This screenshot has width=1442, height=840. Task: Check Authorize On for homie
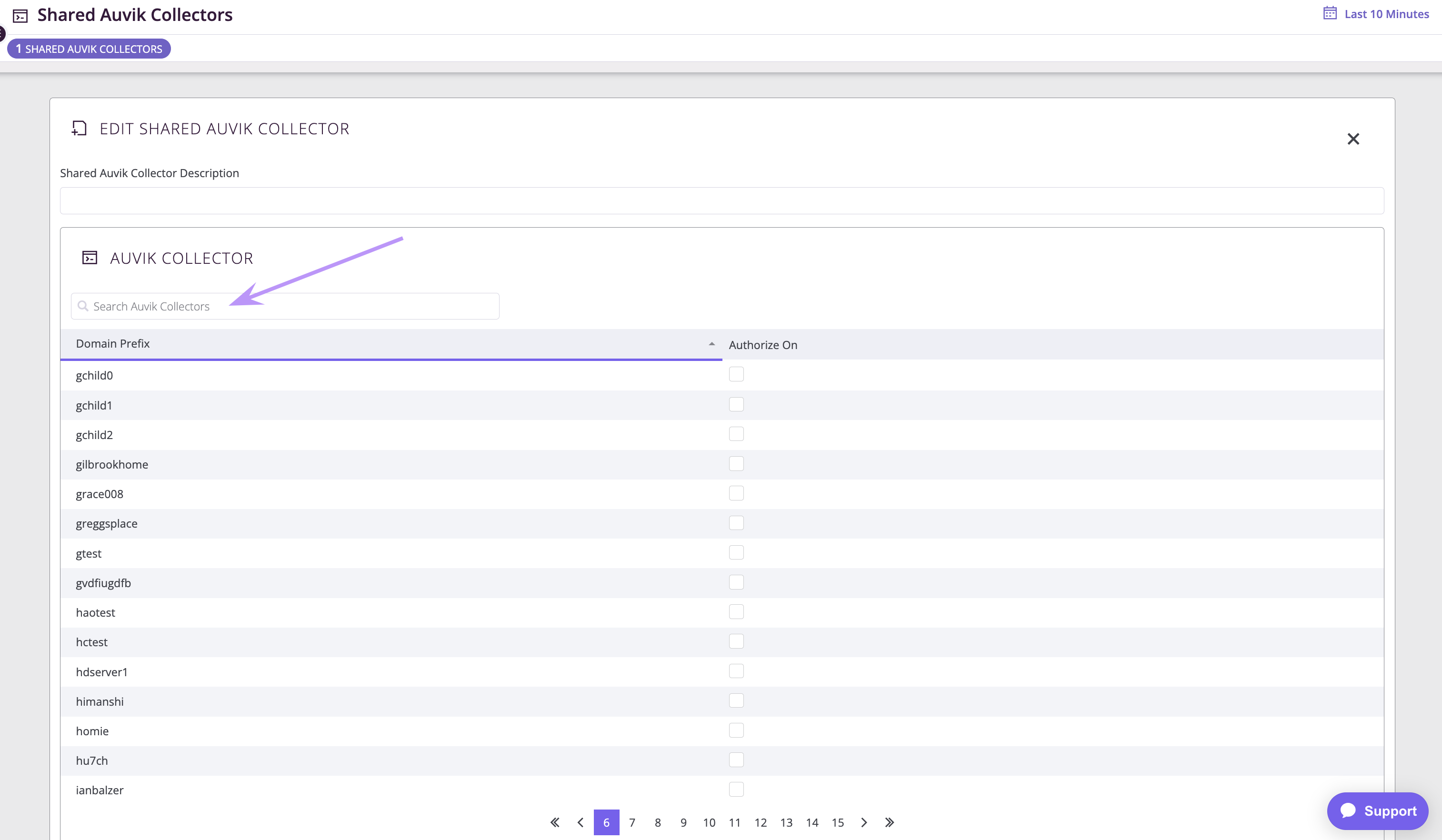click(736, 730)
